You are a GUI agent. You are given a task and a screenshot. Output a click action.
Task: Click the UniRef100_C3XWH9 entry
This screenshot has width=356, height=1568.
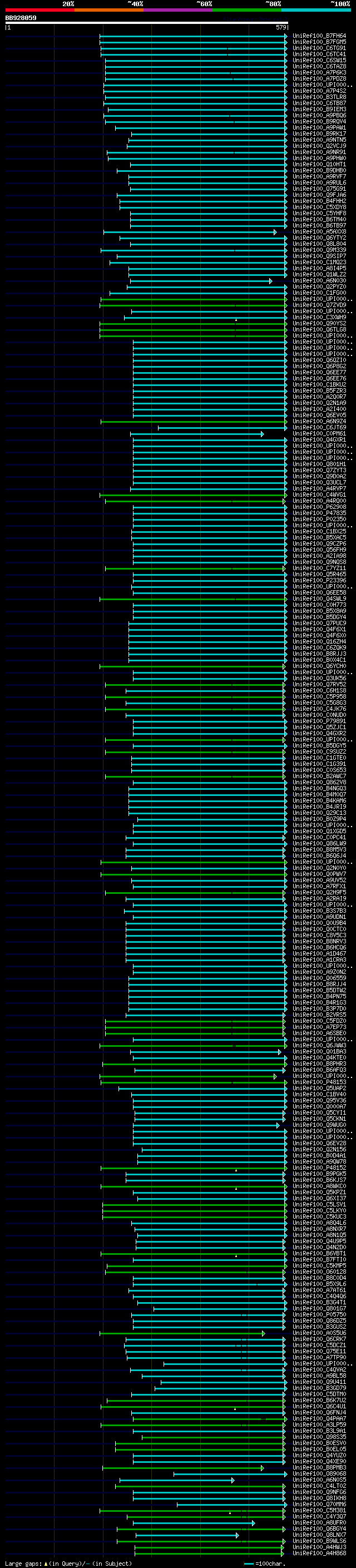coord(319,317)
